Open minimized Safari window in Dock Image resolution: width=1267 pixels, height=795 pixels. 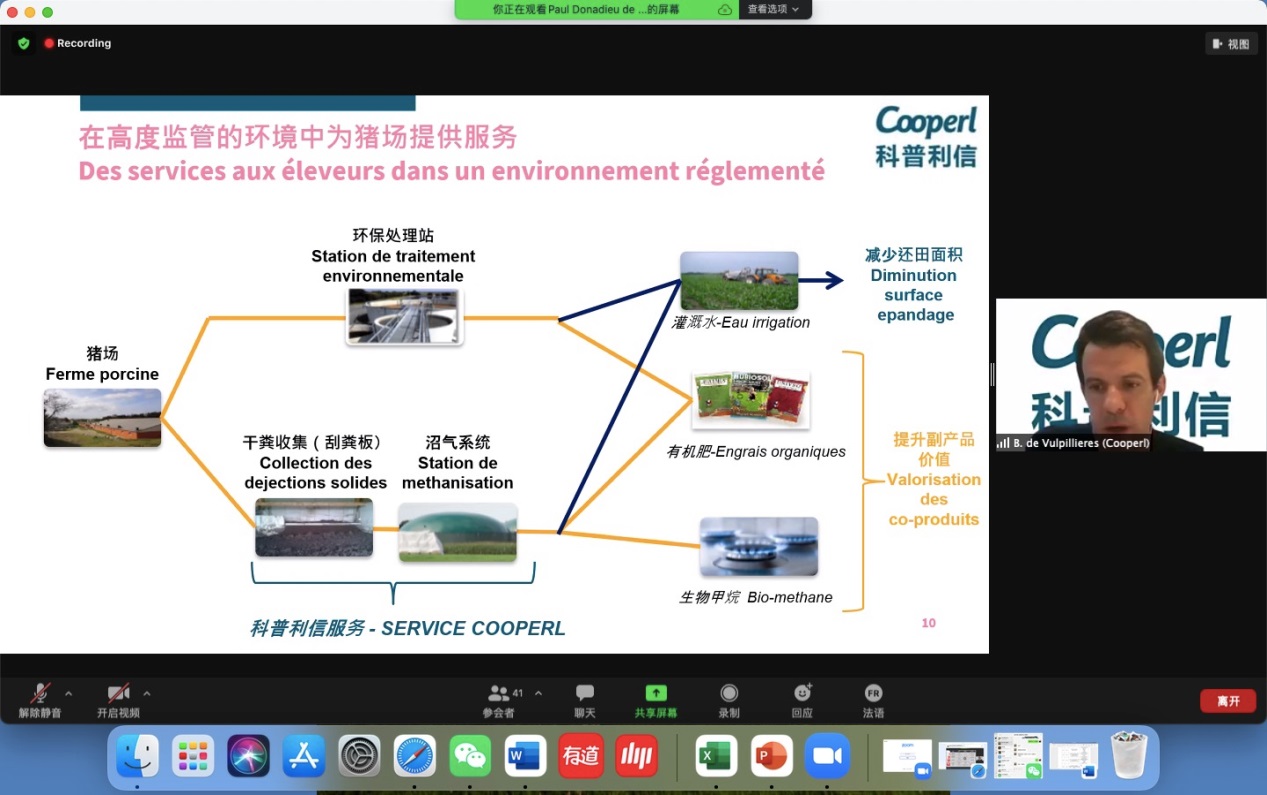(x=962, y=759)
